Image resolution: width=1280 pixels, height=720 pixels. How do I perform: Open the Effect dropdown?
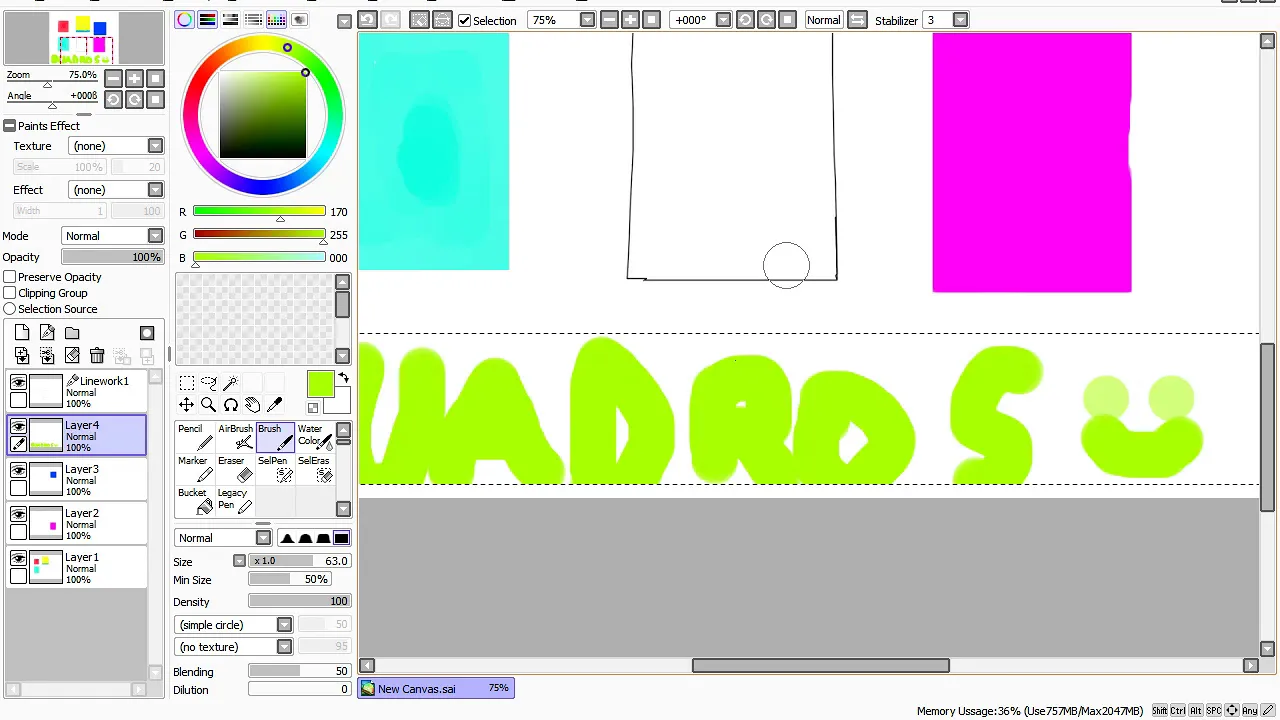tap(155, 190)
